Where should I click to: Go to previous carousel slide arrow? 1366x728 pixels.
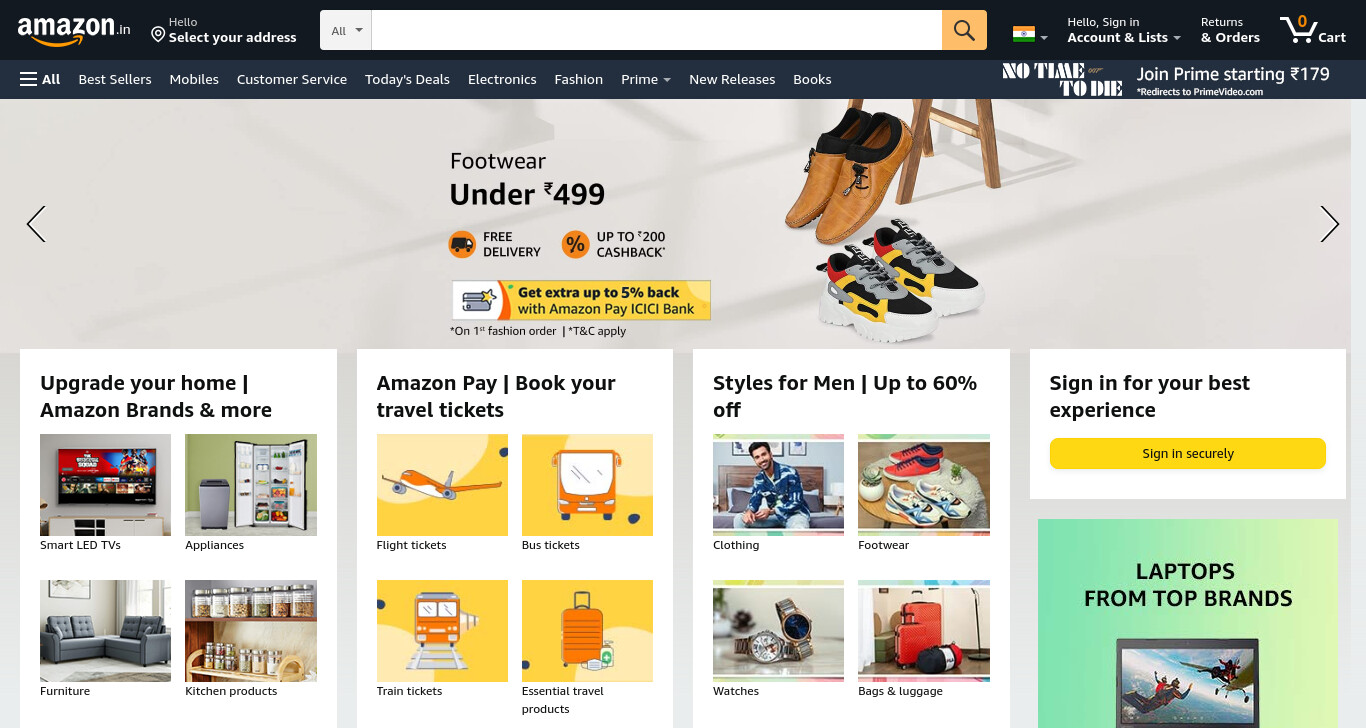click(x=36, y=224)
